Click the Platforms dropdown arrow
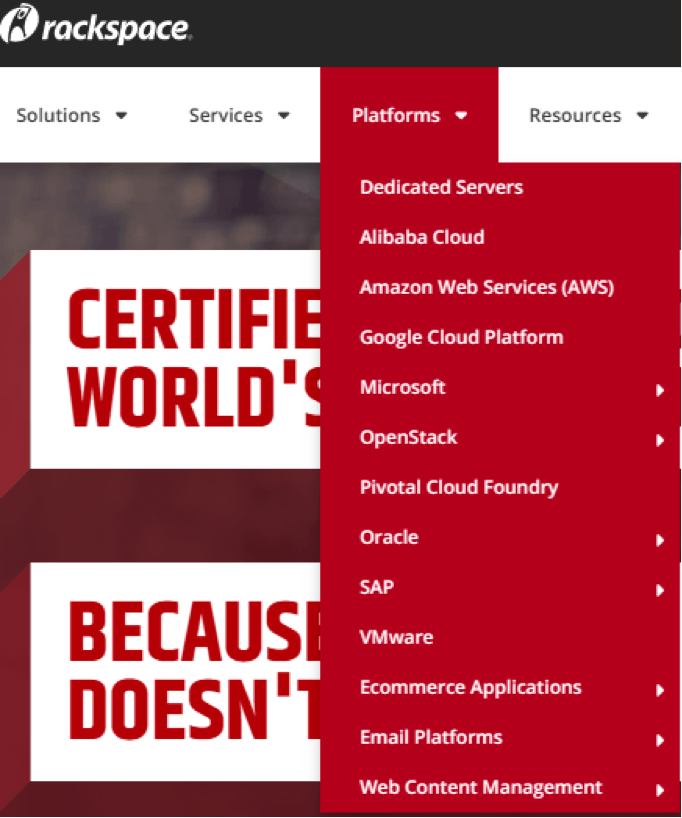Image resolution: width=682 pixels, height=818 pixels. point(461,116)
